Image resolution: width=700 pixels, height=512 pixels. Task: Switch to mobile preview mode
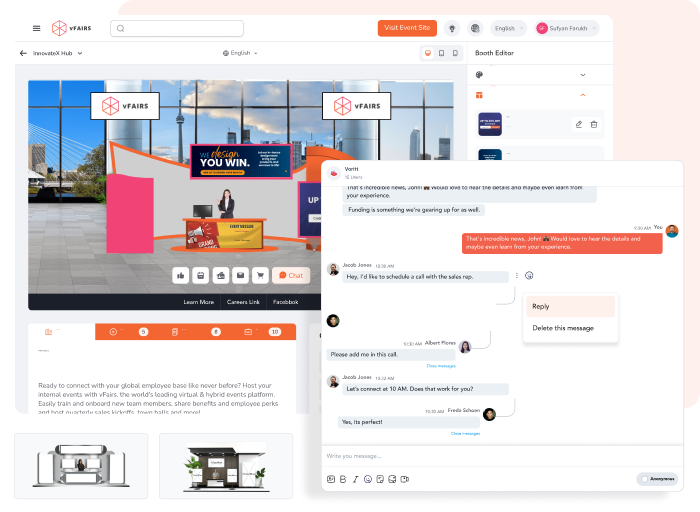point(456,52)
